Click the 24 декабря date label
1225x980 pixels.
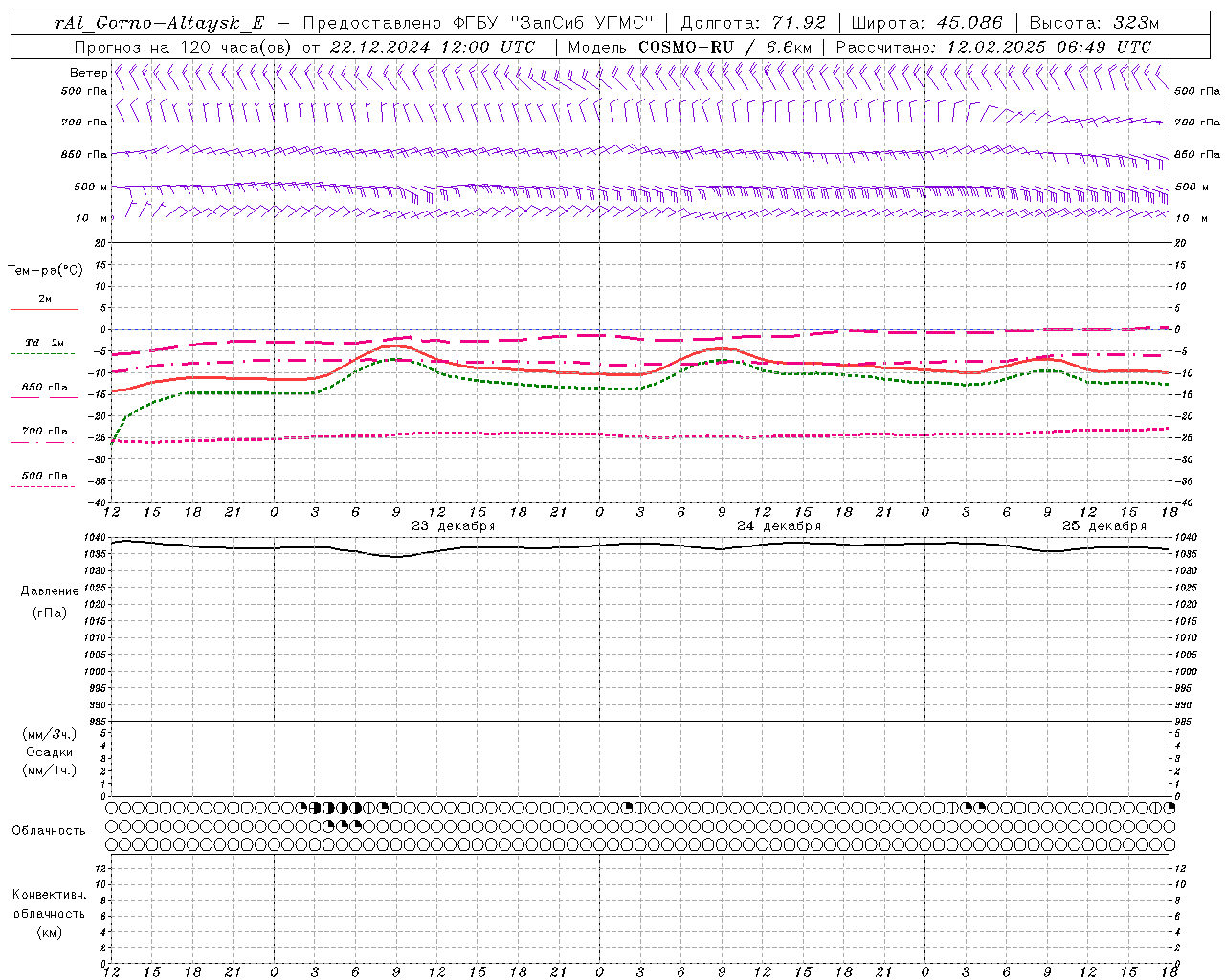click(x=779, y=526)
